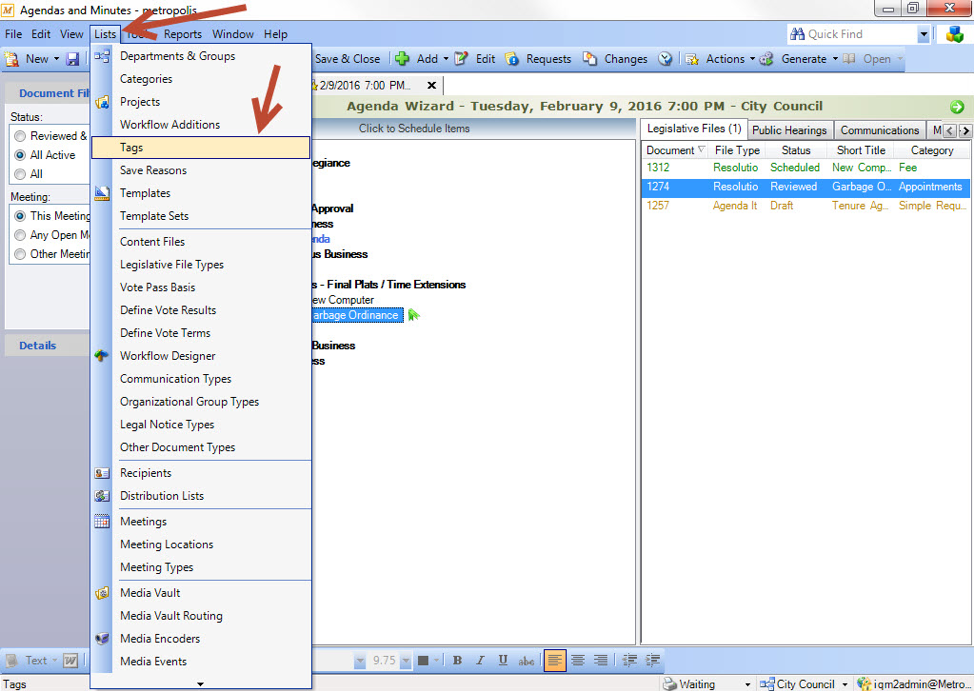
Task: Click the Quick Find binoculars icon
Action: [x=797, y=34]
